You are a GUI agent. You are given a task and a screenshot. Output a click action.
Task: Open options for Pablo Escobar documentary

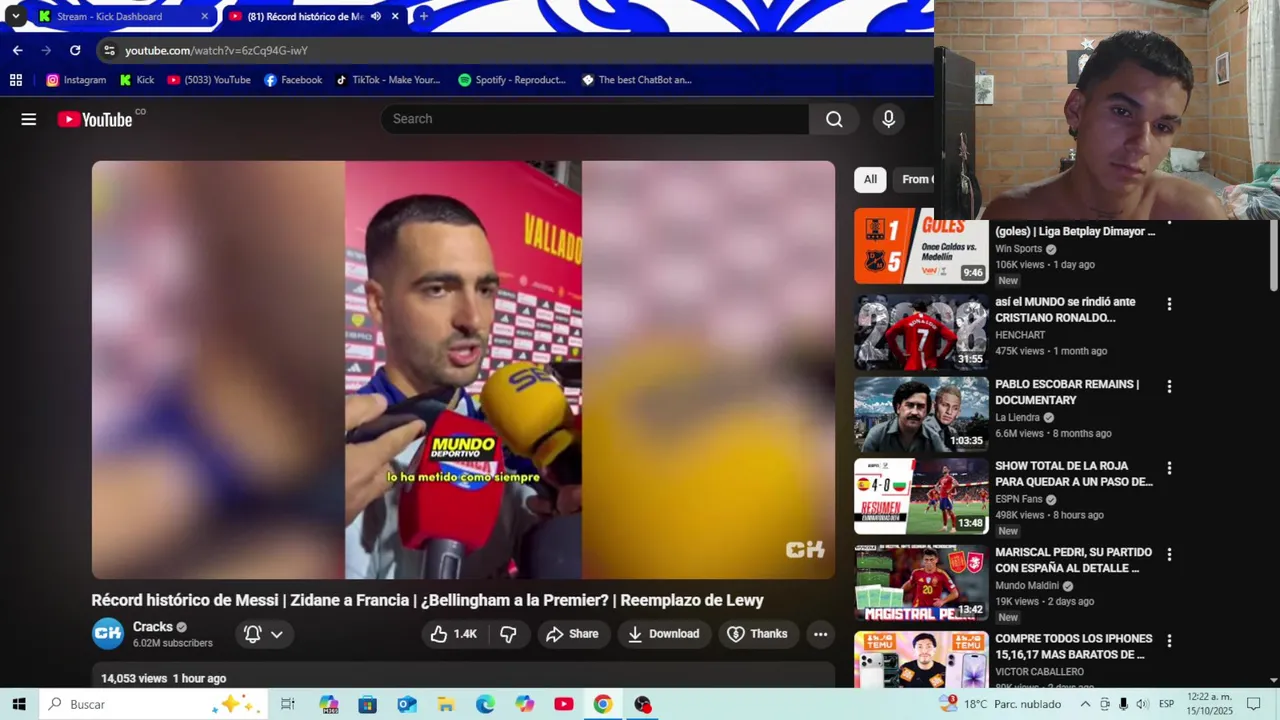pos(1169,386)
